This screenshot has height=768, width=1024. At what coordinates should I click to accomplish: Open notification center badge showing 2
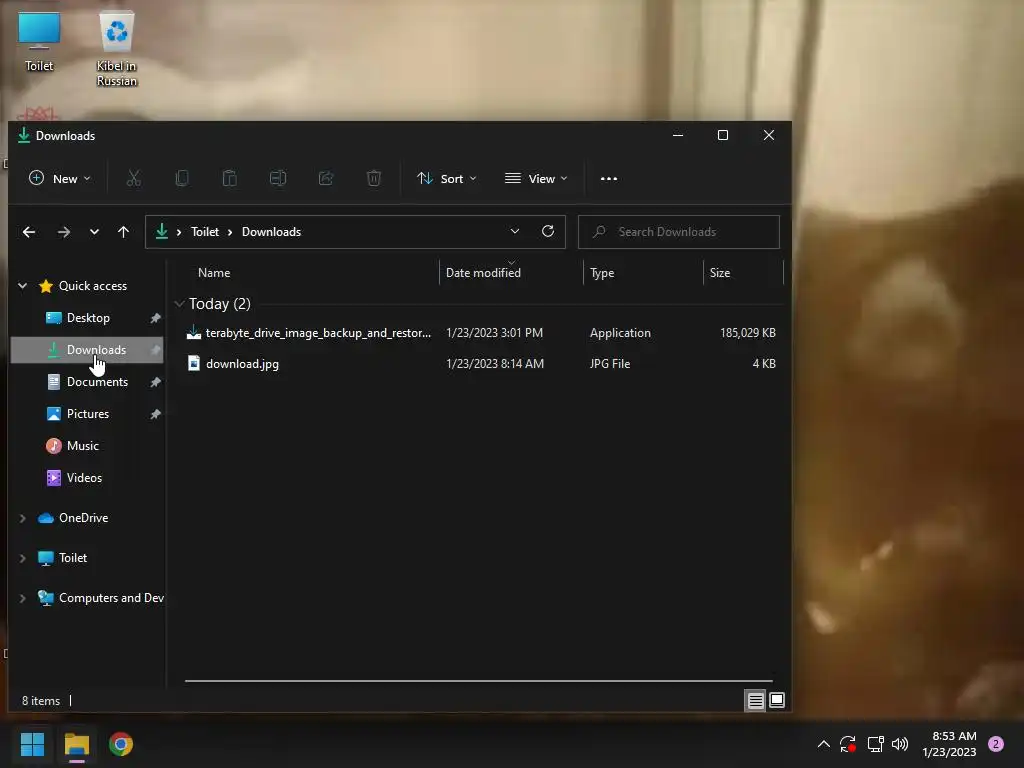click(x=996, y=744)
